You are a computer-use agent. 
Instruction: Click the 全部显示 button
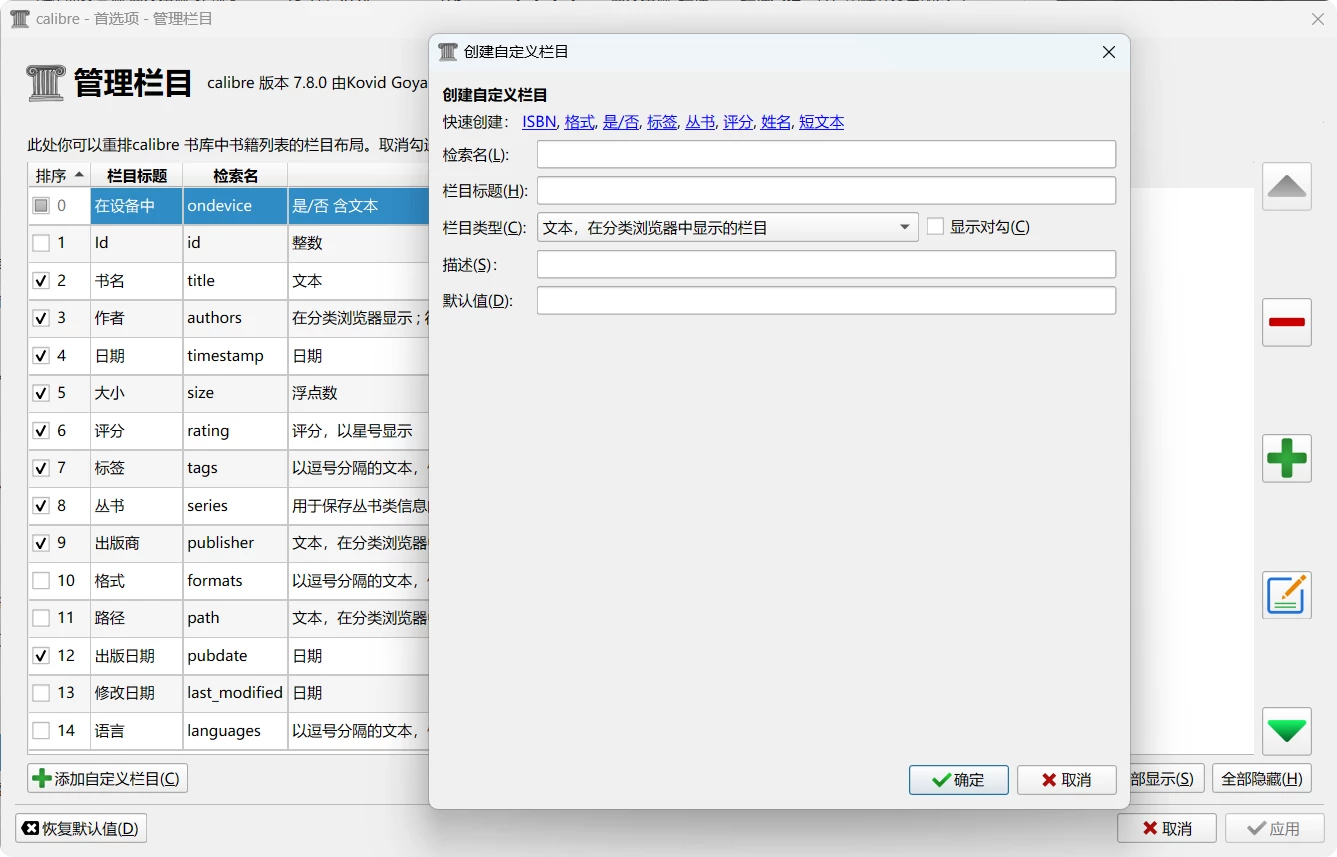pyautogui.click(x=1166, y=778)
